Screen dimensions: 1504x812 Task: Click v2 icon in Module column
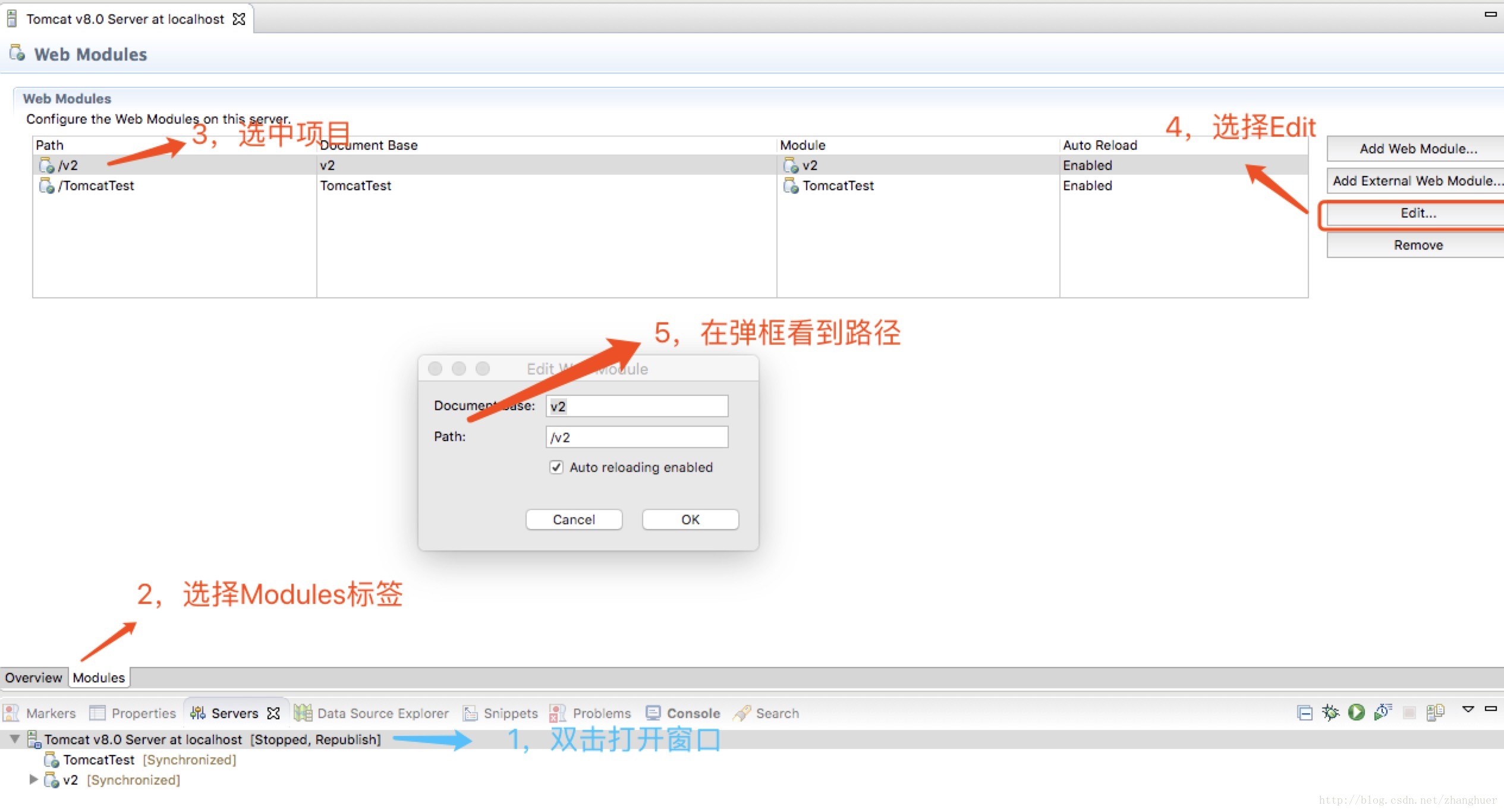791,165
